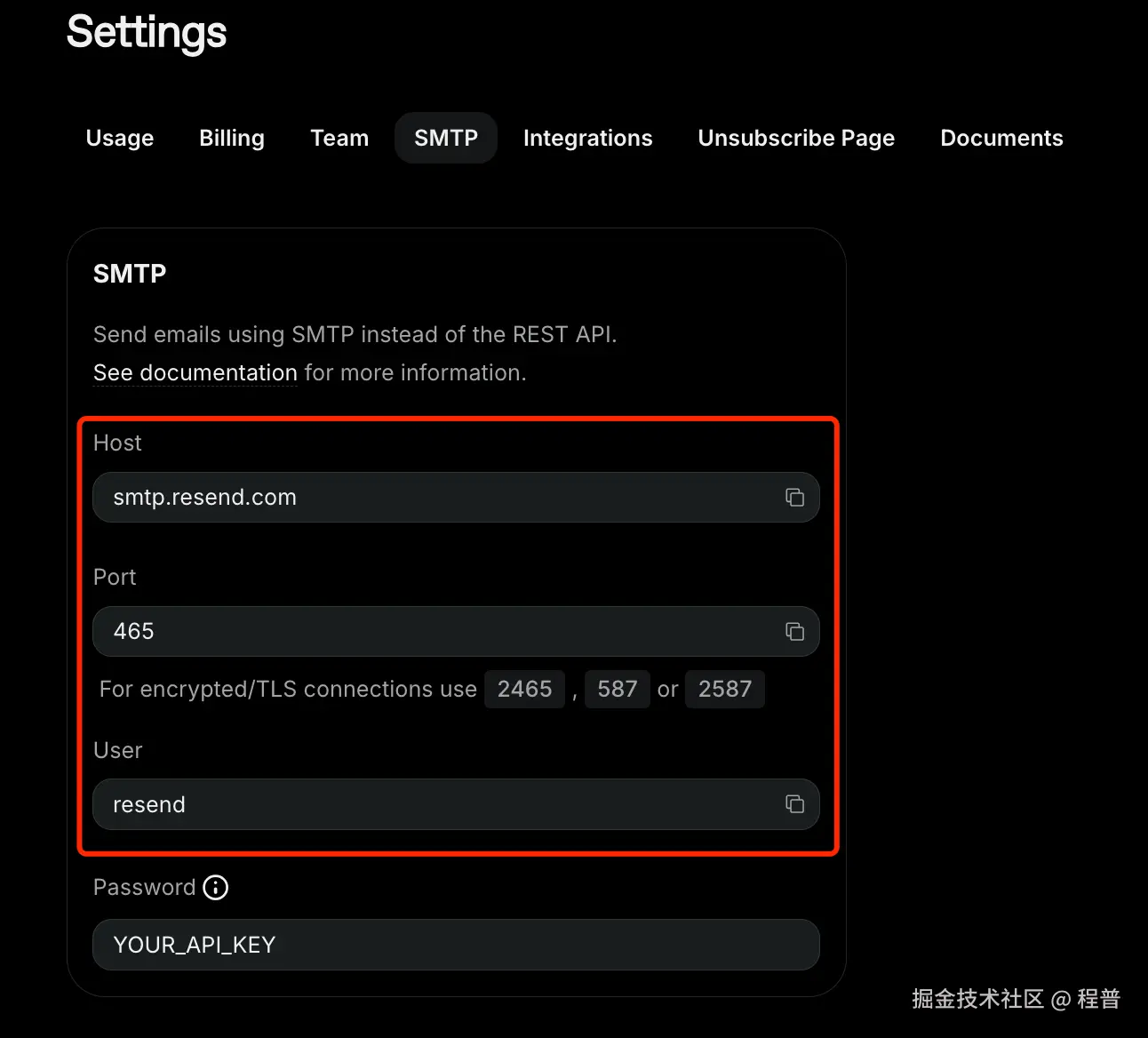Click the 2465 port chip
The image size is (1148, 1038).
[x=524, y=690]
